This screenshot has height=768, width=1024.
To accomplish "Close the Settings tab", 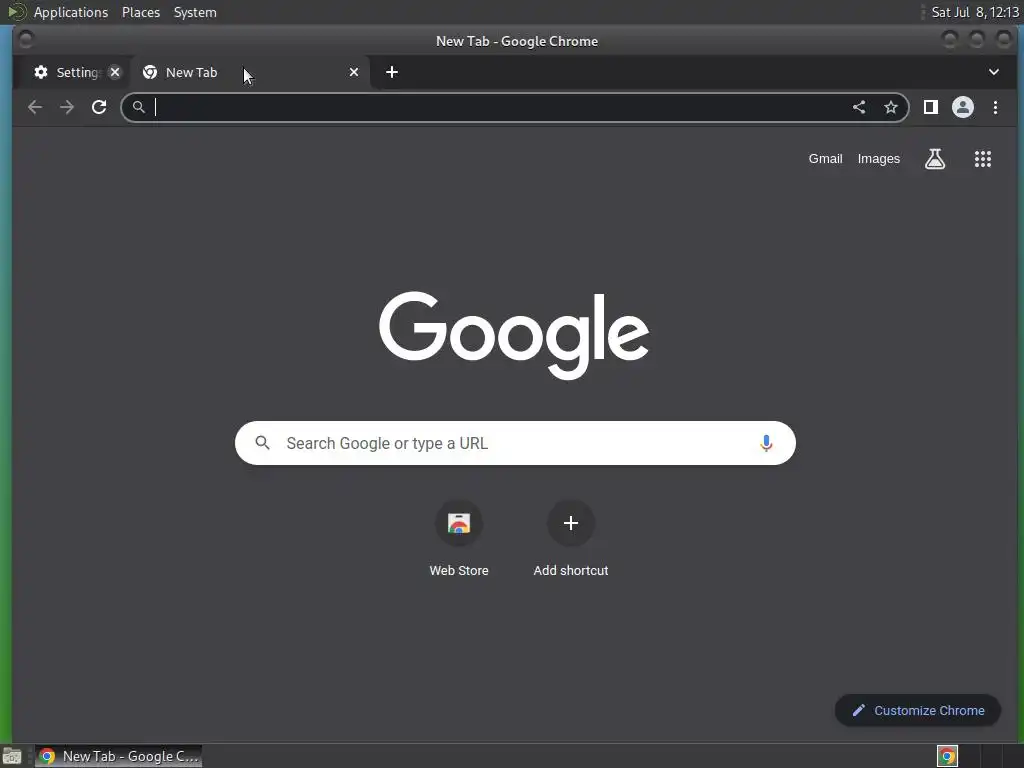I will [x=115, y=72].
